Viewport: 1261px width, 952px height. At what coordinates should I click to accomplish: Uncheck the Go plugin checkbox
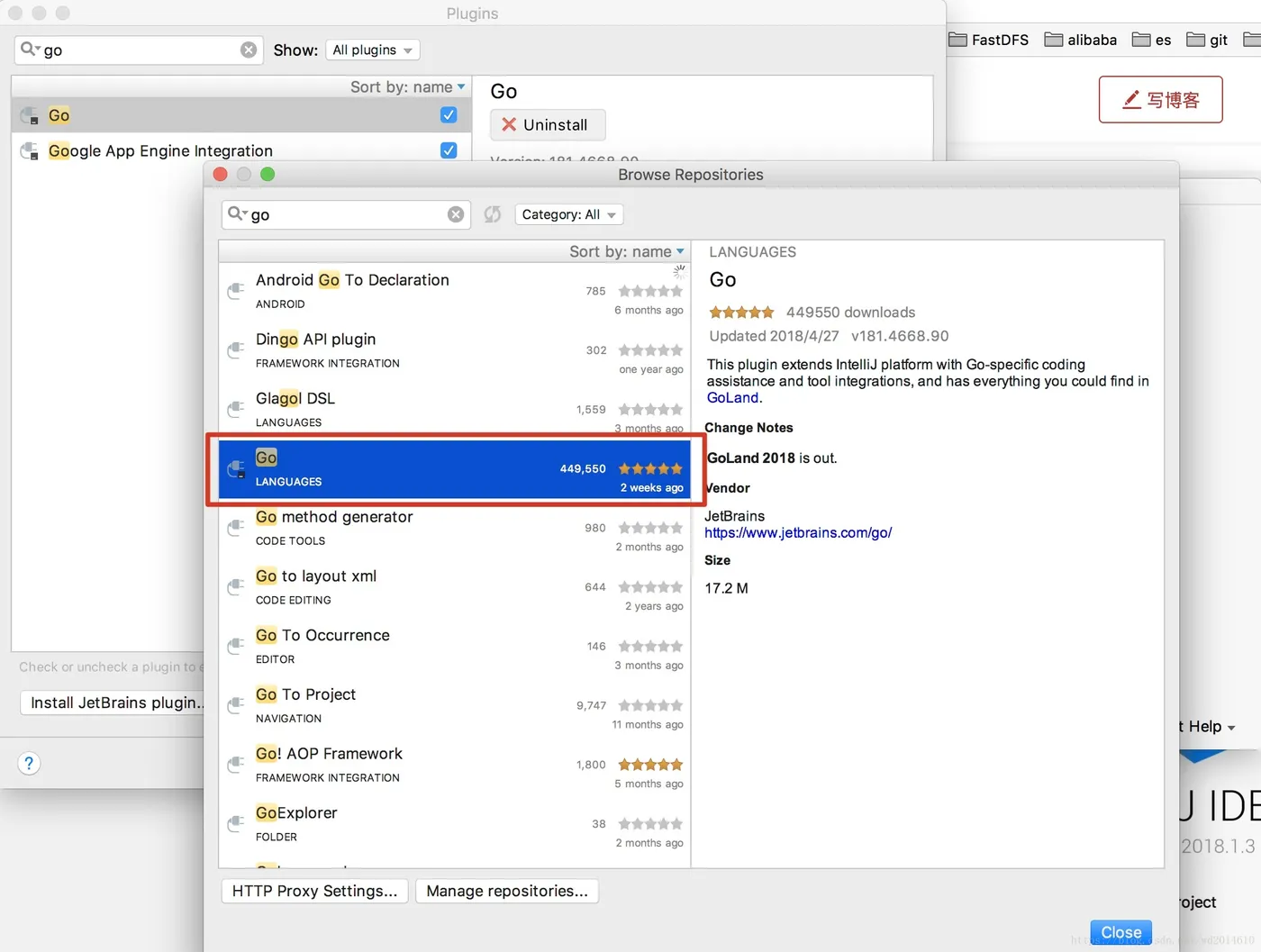point(449,114)
